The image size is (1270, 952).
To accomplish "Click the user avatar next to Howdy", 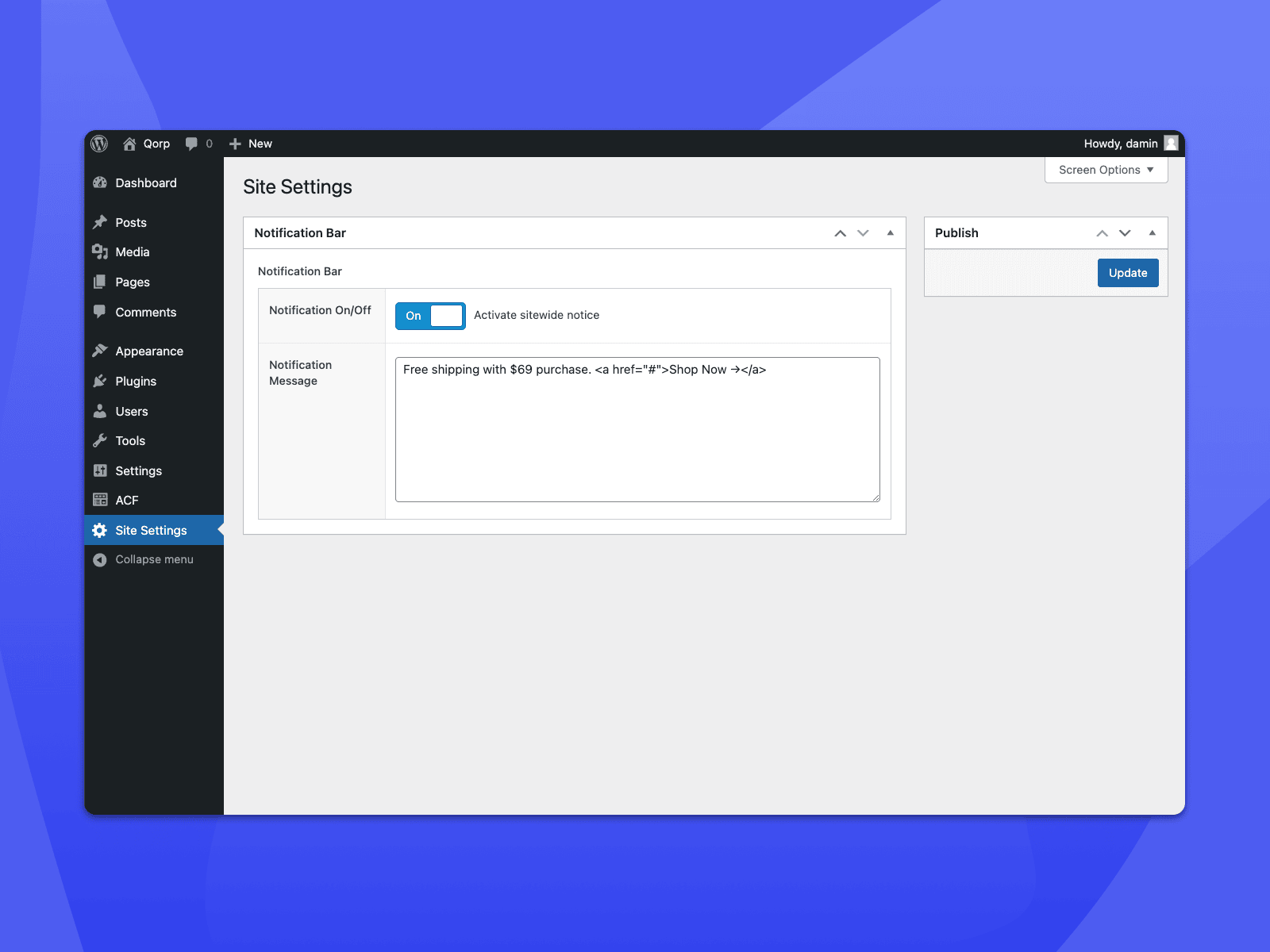I will coord(1171,143).
